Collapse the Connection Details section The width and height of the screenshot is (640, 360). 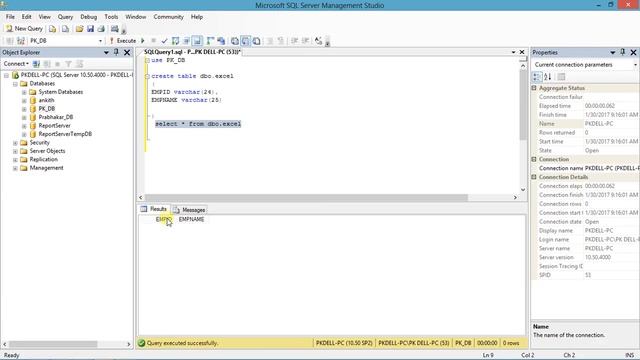(534, 177)
